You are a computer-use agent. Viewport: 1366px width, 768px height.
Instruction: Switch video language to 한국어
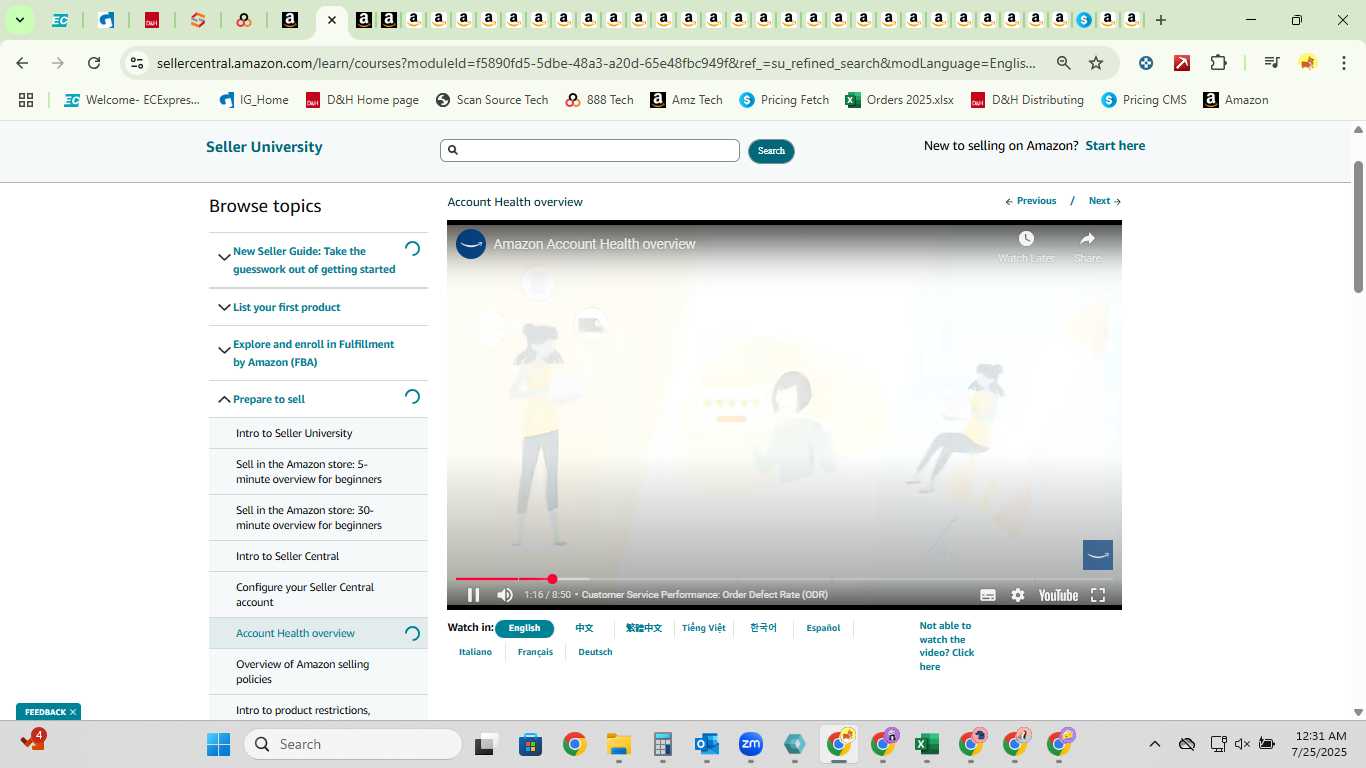[763, 628]
